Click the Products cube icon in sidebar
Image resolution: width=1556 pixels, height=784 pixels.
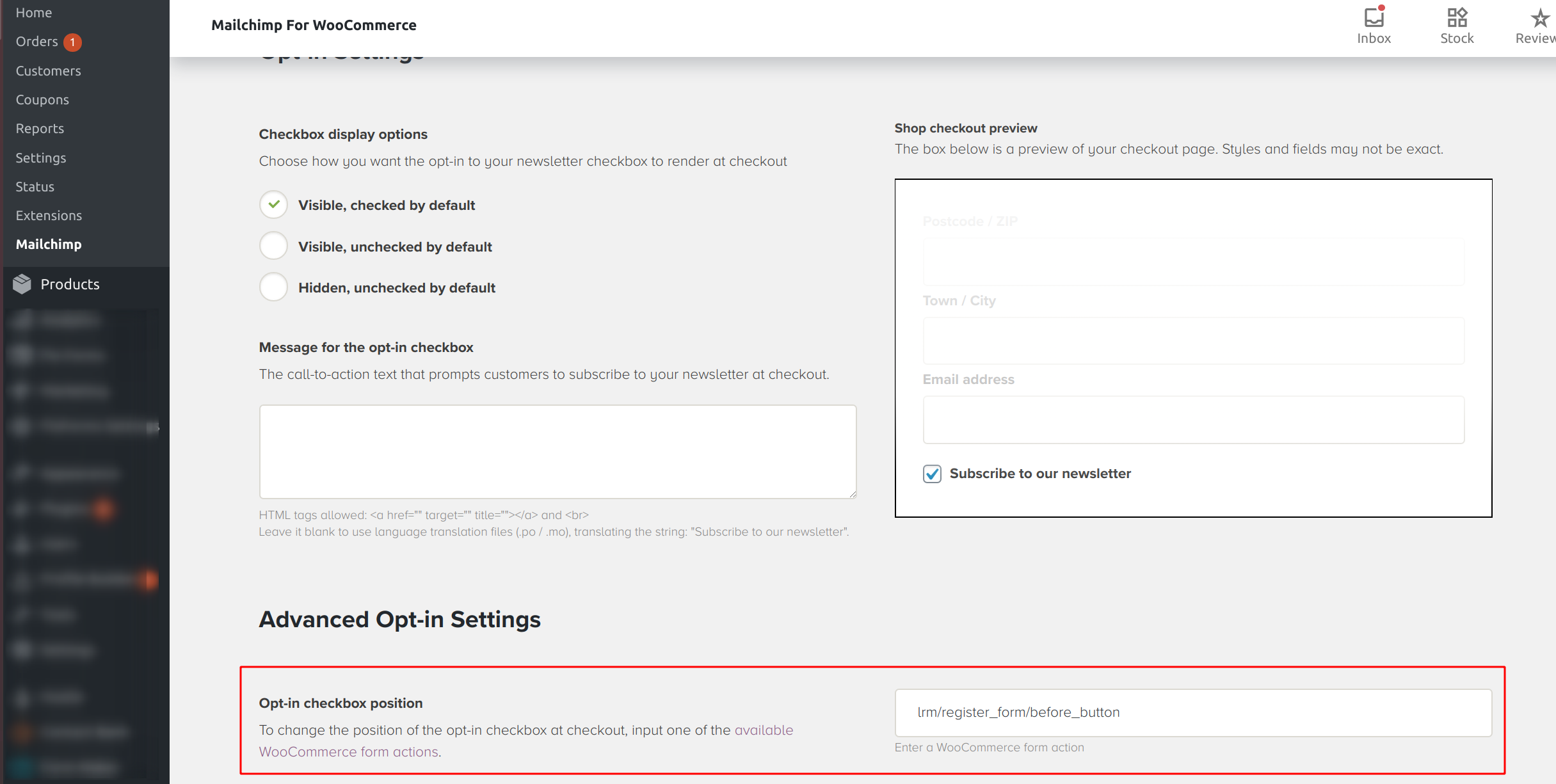click(21, 284)
